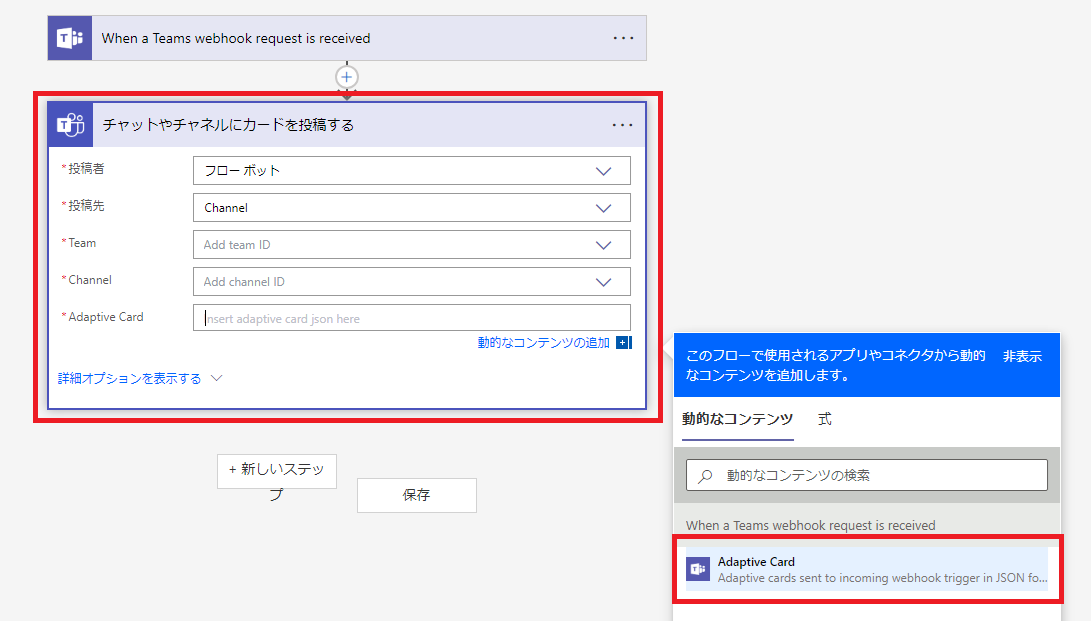Open ellipsis menu on post card action
Screen dimensions: 1091x621
[x=622, y=125]
